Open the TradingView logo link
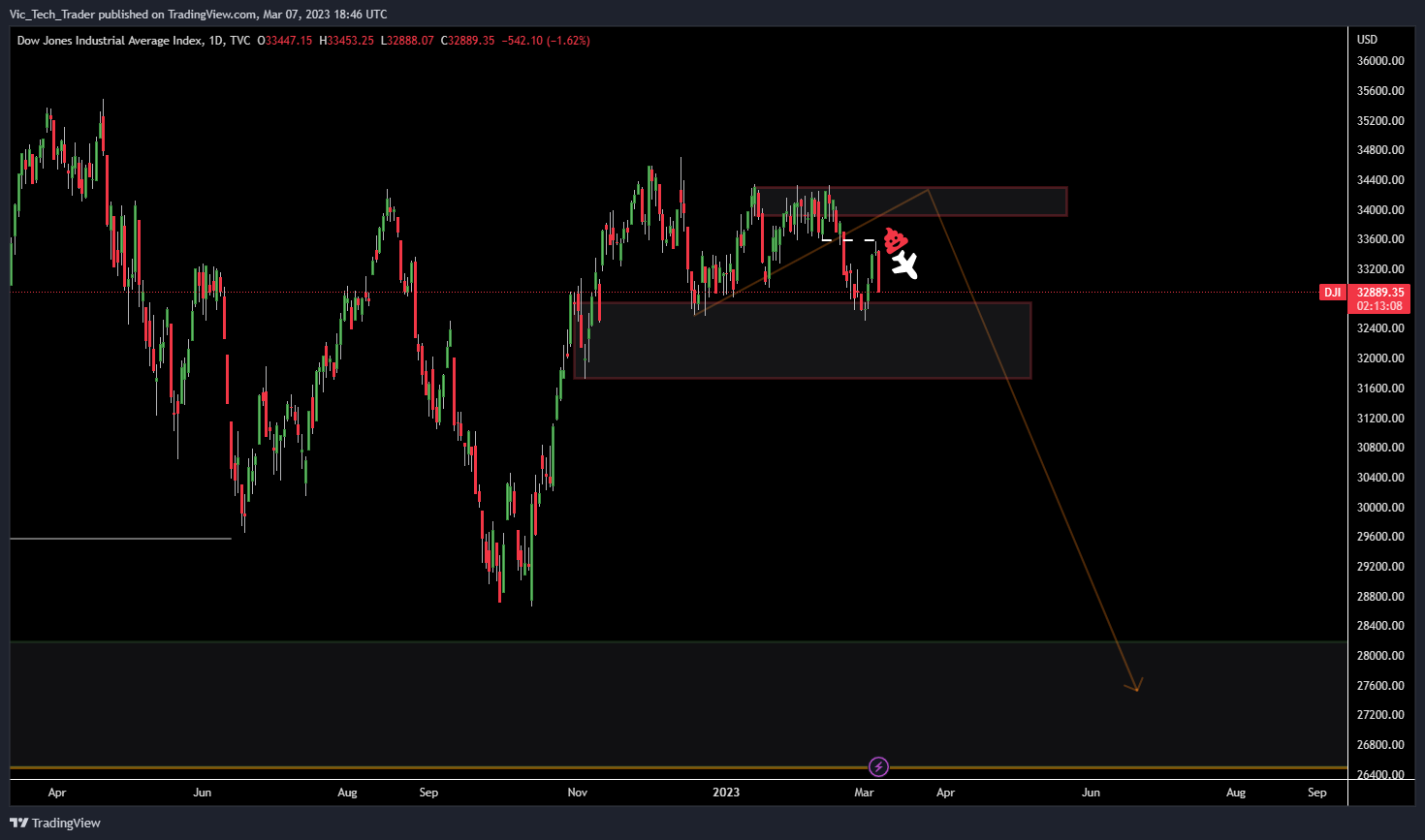The width and height of the screenshot is (1425, 840). click(55, 823)
